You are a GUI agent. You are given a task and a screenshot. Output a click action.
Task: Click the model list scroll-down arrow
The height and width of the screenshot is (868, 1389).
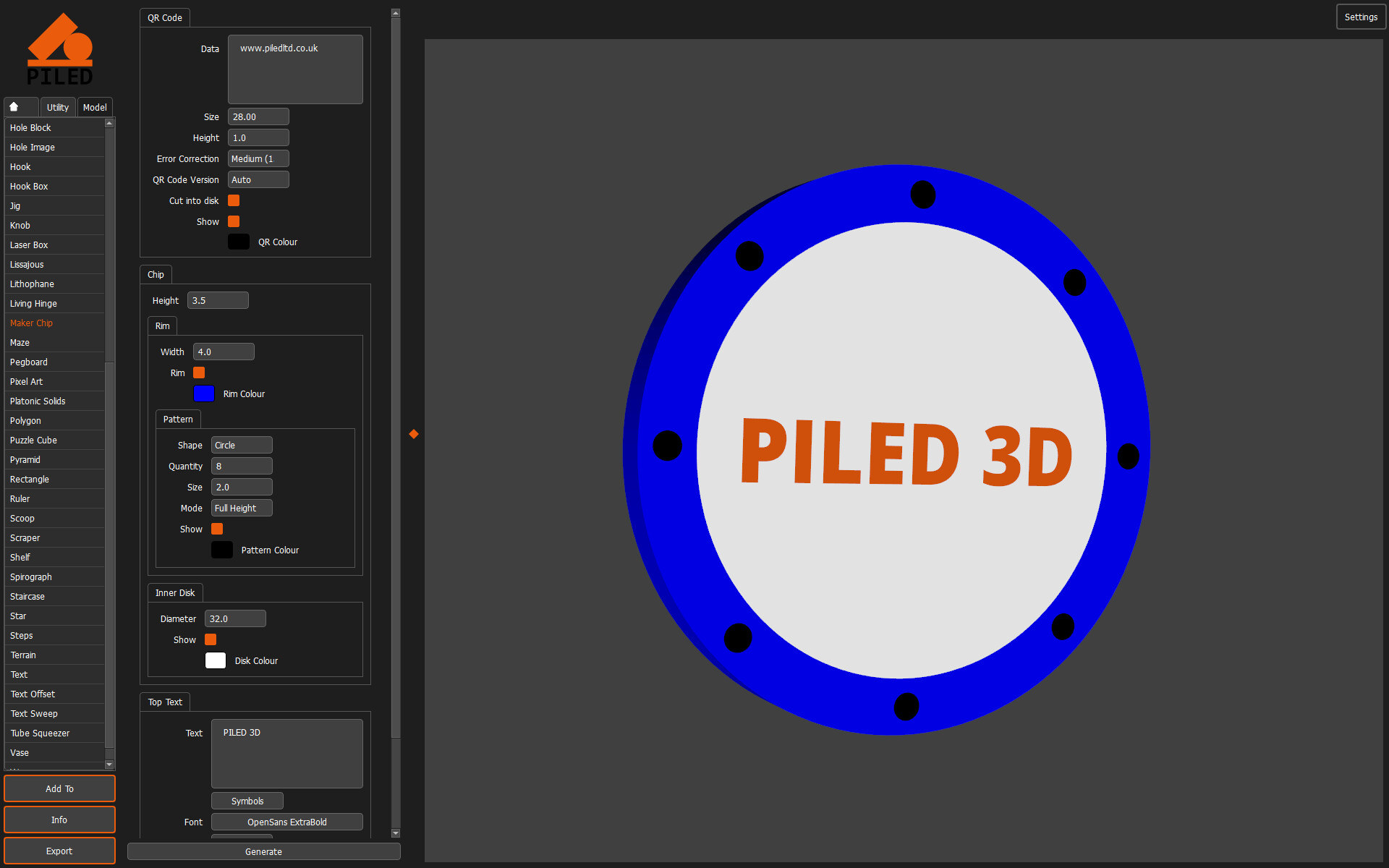(x=109, y=765)
